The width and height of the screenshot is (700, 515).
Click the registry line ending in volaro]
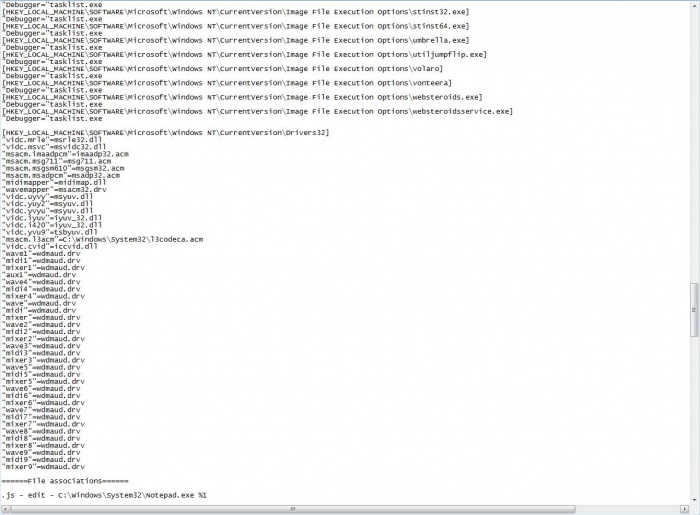222,69
